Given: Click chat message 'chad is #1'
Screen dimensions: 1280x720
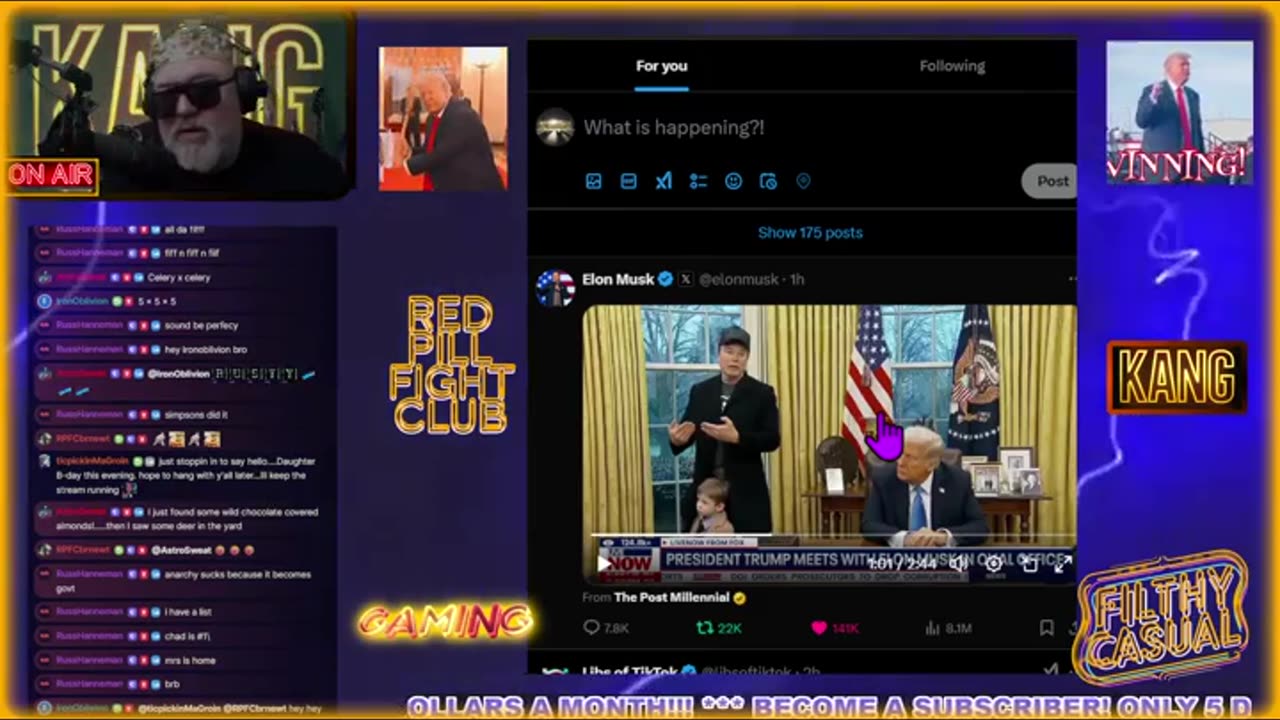Looking at the screenshot, I should (187, 636).
